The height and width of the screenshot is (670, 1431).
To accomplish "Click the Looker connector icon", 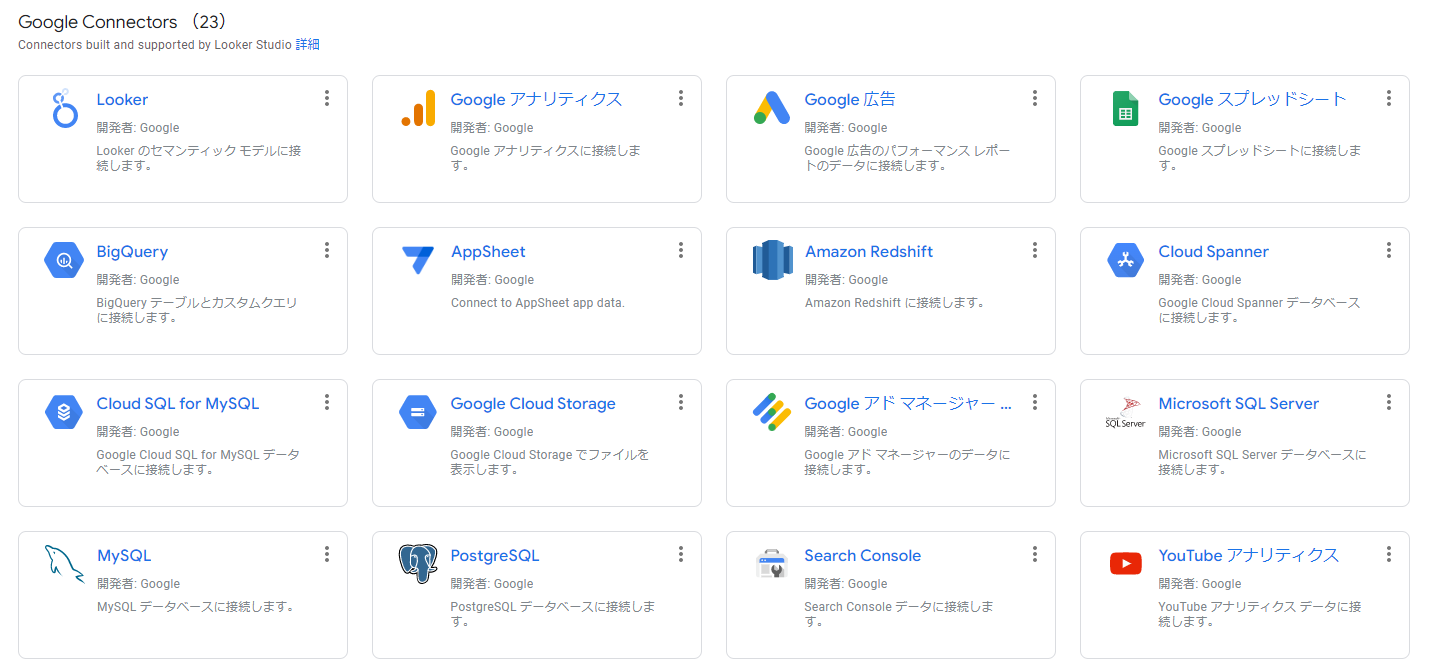I will tap(64, 109).
